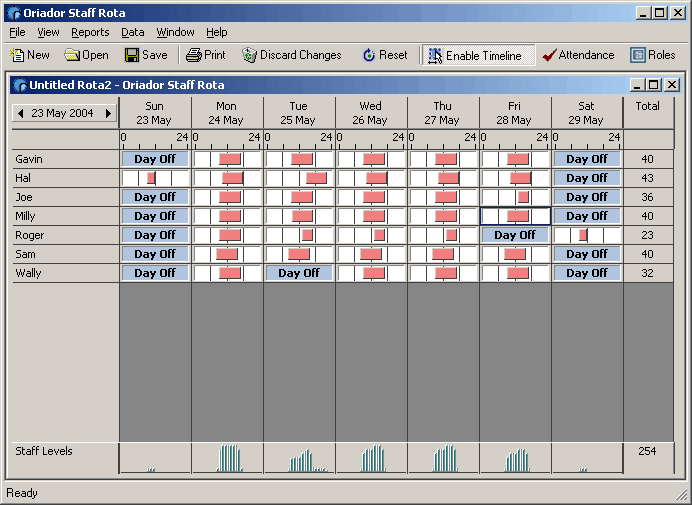Toggle the Enable Timeline button
The image size is (692, 505).
478,55
